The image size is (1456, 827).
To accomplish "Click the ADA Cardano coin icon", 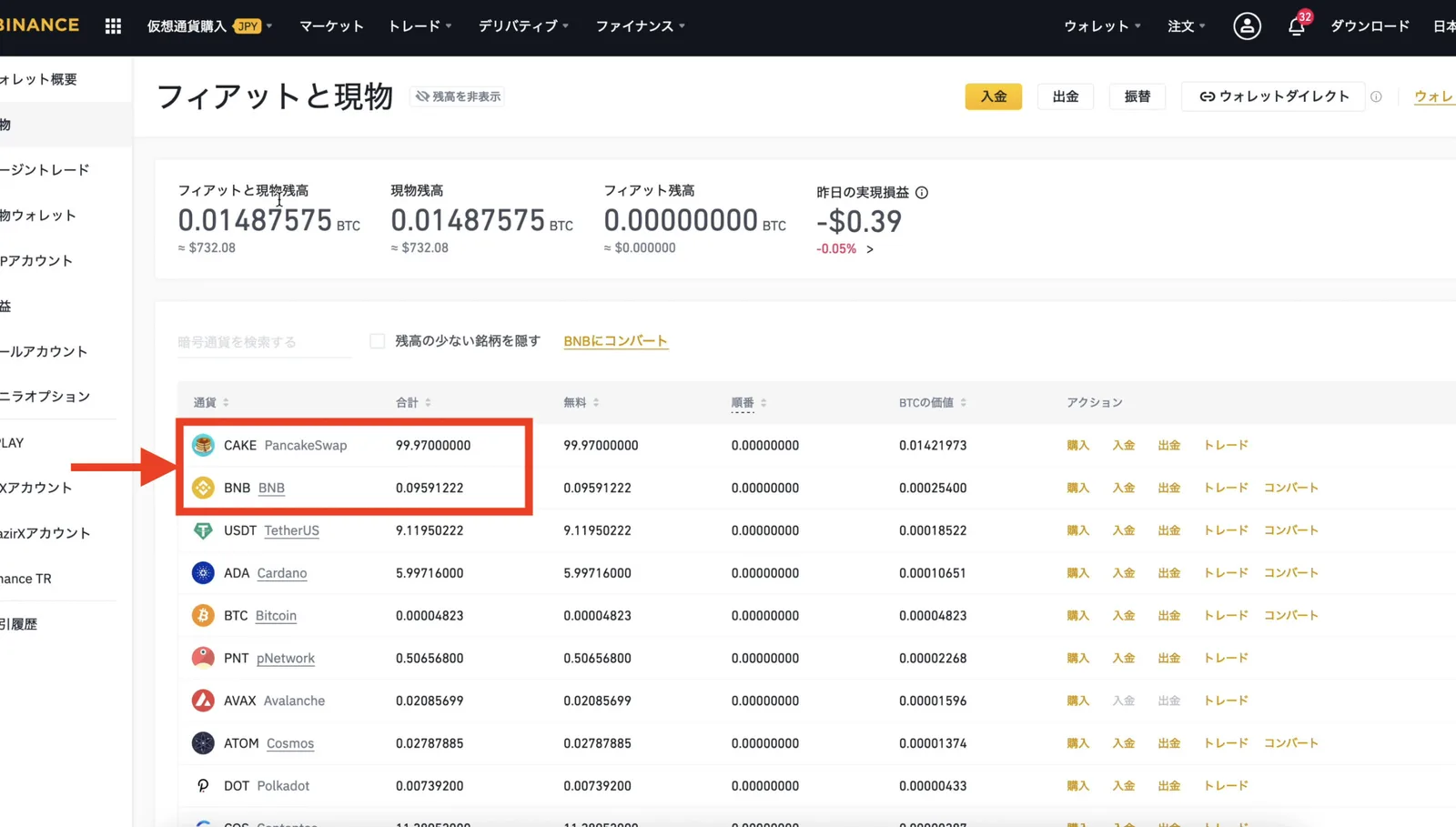I will [x=203, y=573].
